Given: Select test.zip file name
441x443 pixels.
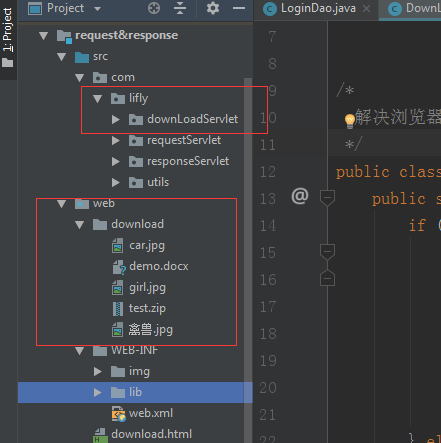Looking at the screenshot, I should [x=147, y=309].
